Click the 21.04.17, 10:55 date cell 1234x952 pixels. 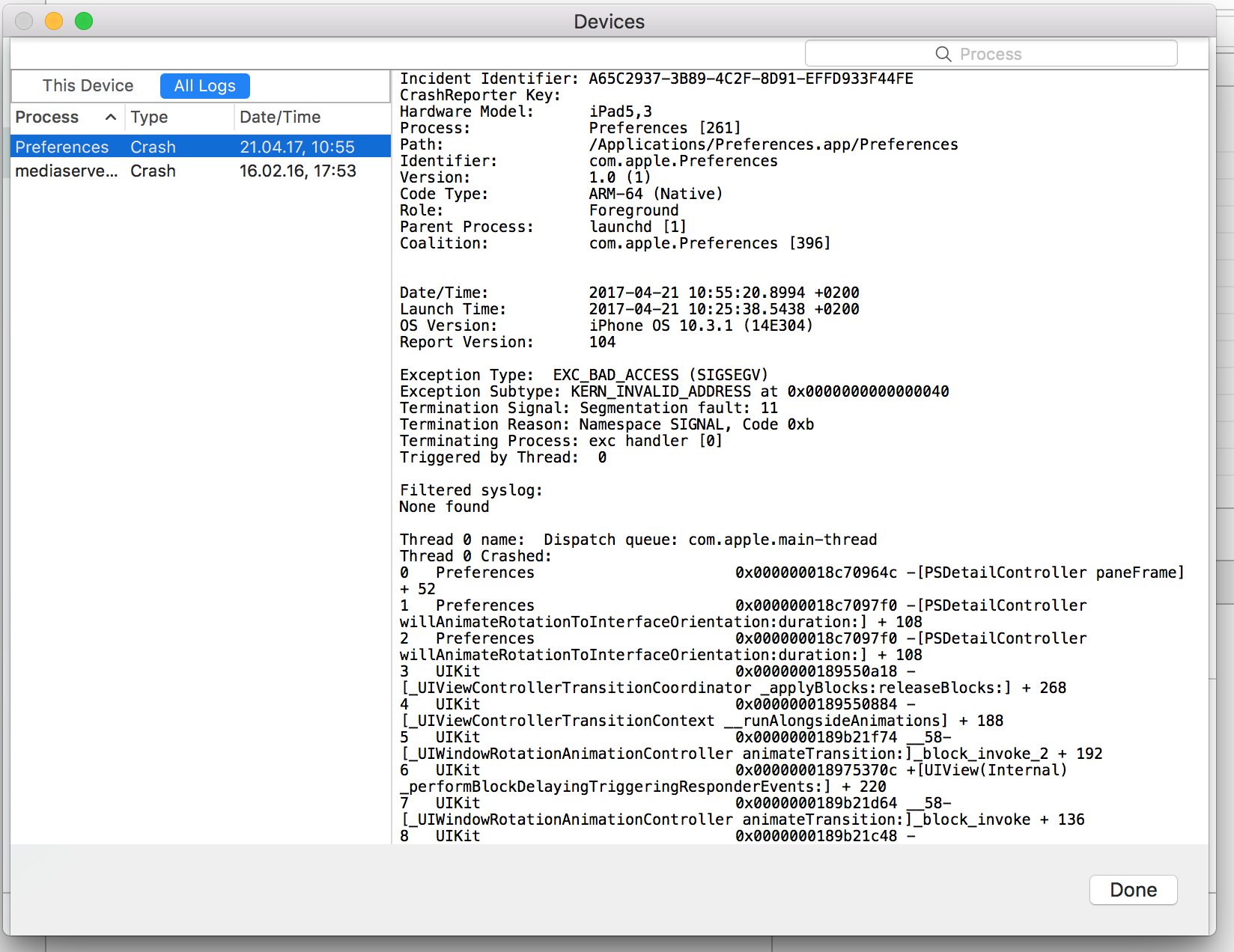297,147
